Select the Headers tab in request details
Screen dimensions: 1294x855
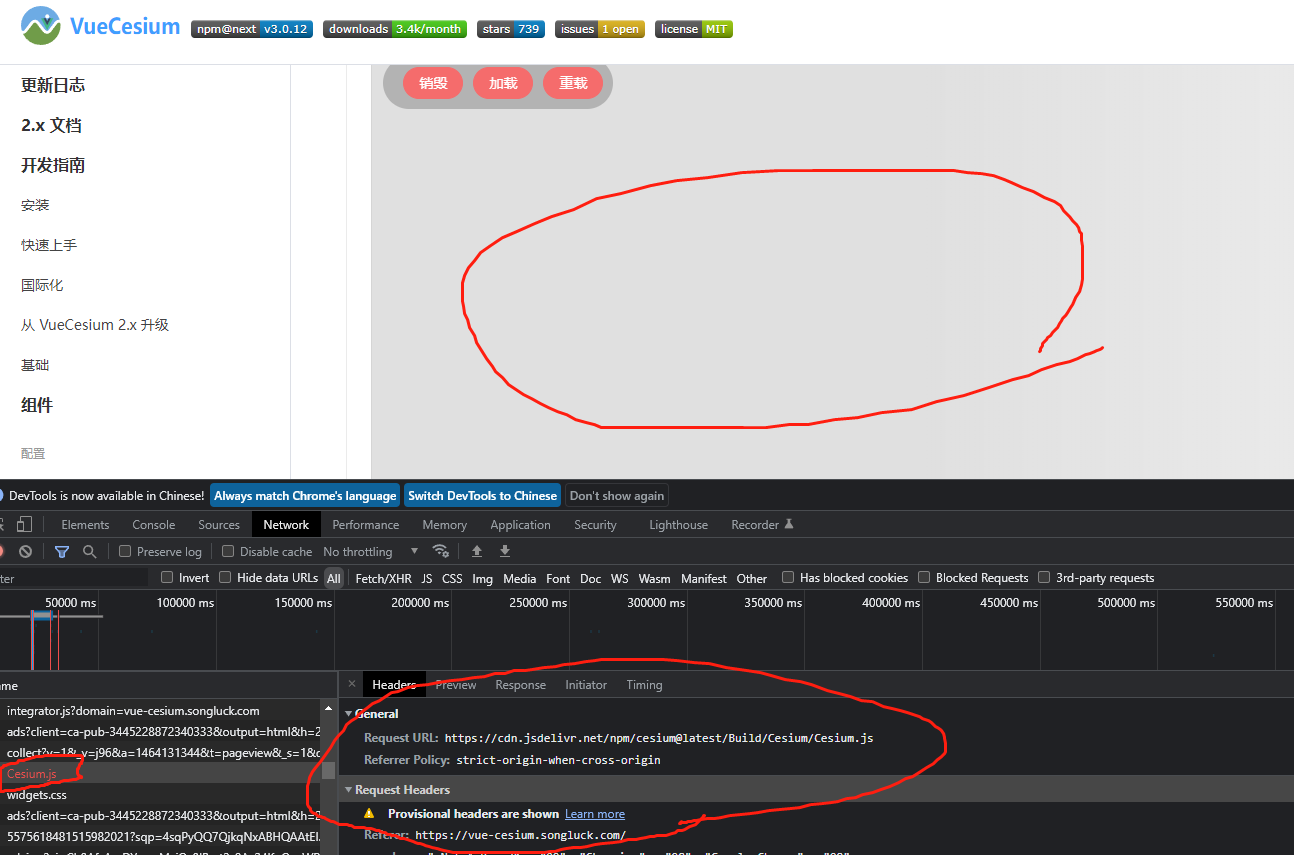pyautogui.click(x=394, y=684)
